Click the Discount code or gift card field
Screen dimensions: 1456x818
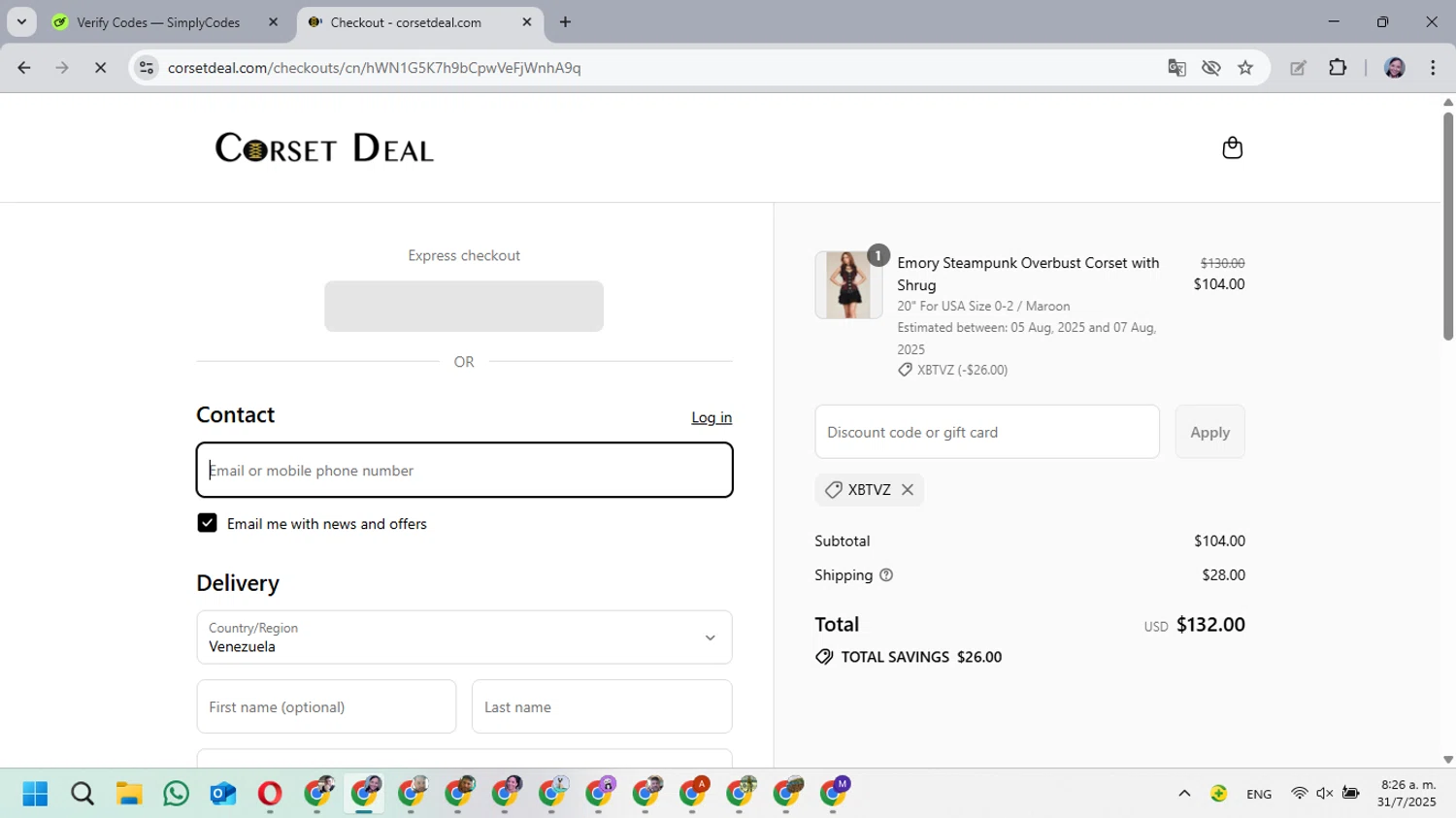pyautogui.click(x=987, y=432)
